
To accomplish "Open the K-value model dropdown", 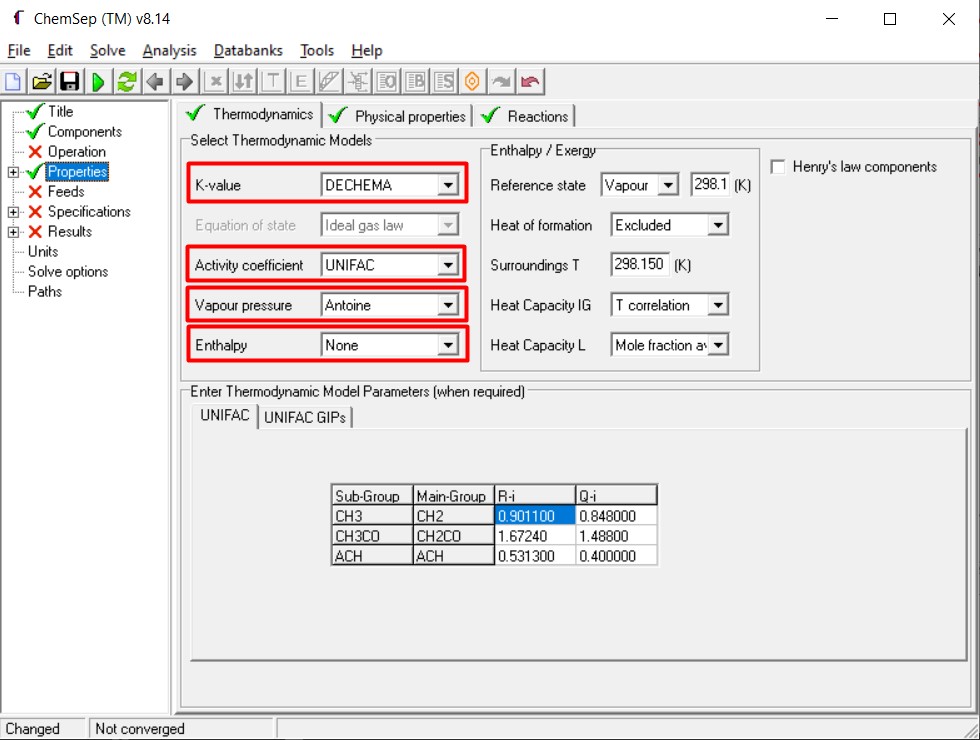I will click(x=448, y=185).
